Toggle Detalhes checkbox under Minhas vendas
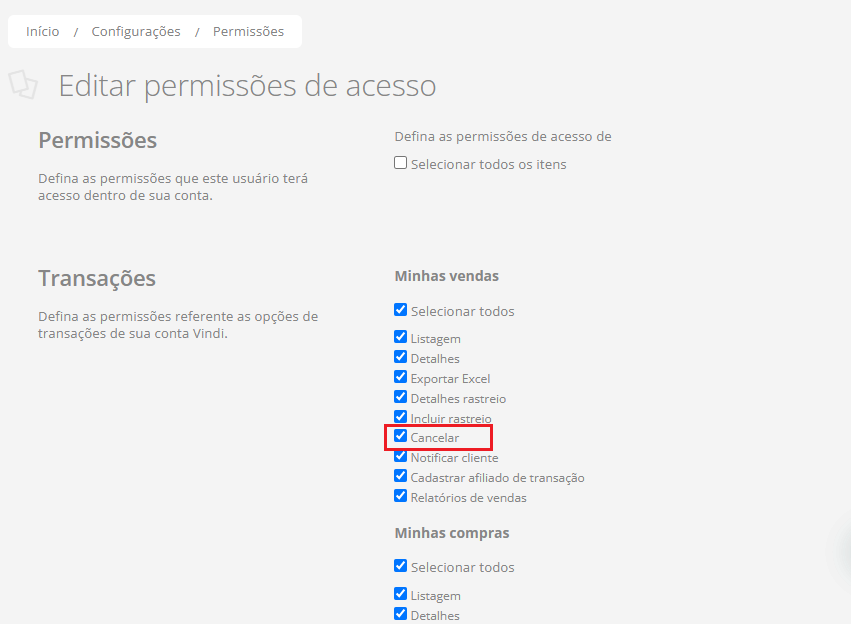Viewport: 851px width, 624px height. 401,357
